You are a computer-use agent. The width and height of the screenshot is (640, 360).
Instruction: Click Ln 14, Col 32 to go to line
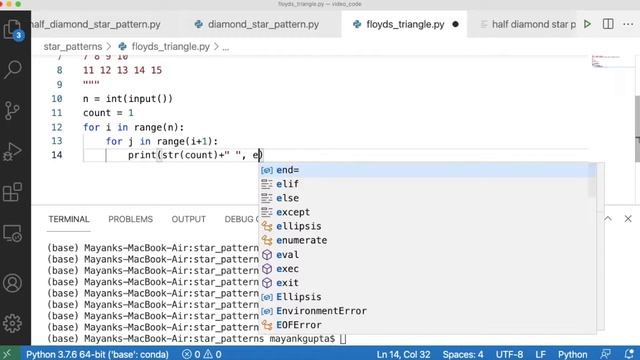pyautogui.click(x=403, y=354)
